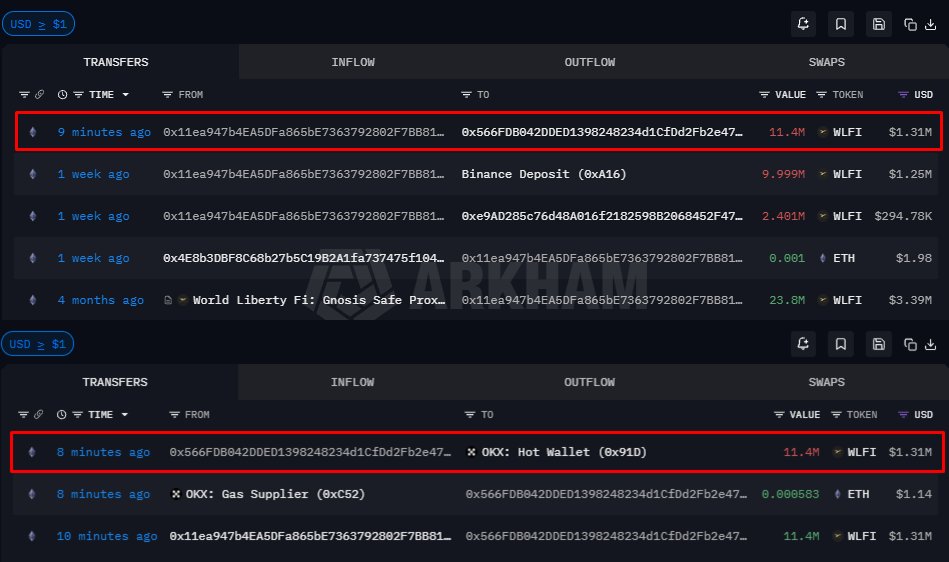The width and height of the screenshot is (949, 562).
Task: Open the TO column filter in the lower table
Action: click(x=470, y=415)
